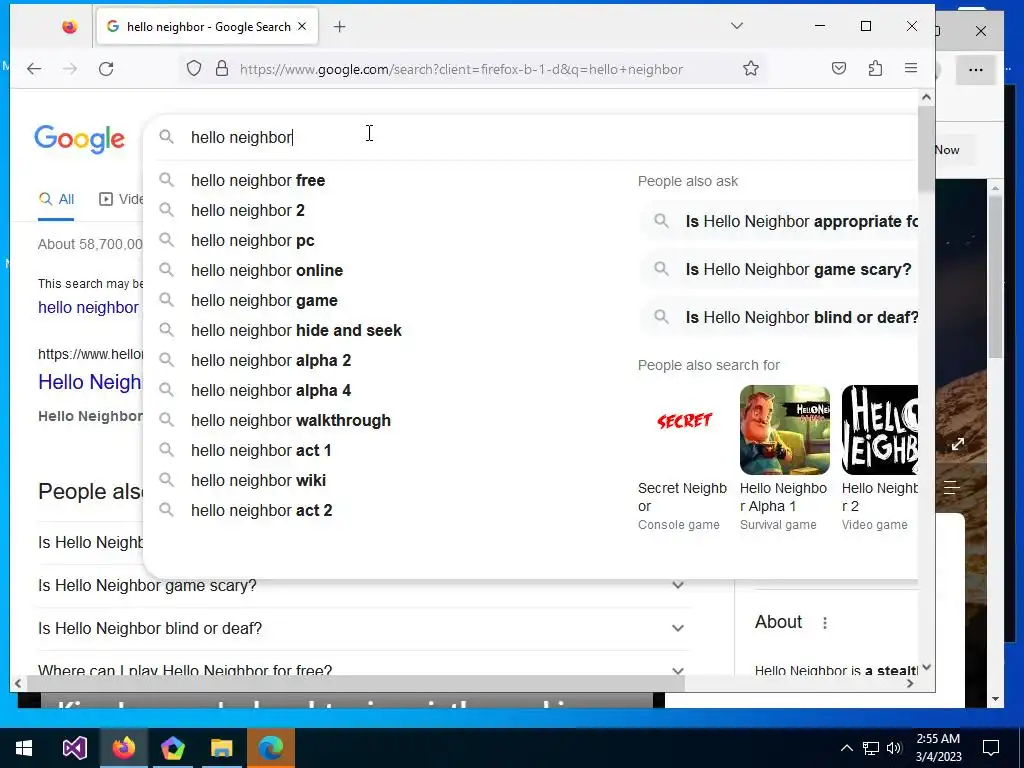The height and width of the screenshot is (768, 1024).
Task: Show site info via padlock icon
Action: coord(222,69)
